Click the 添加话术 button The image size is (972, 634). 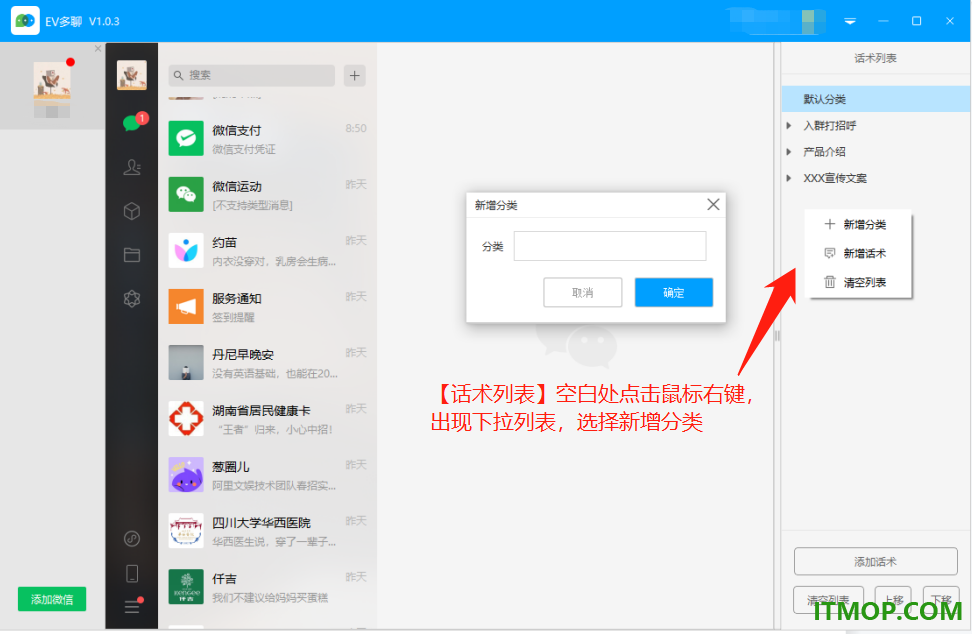[x=875, y=561]
